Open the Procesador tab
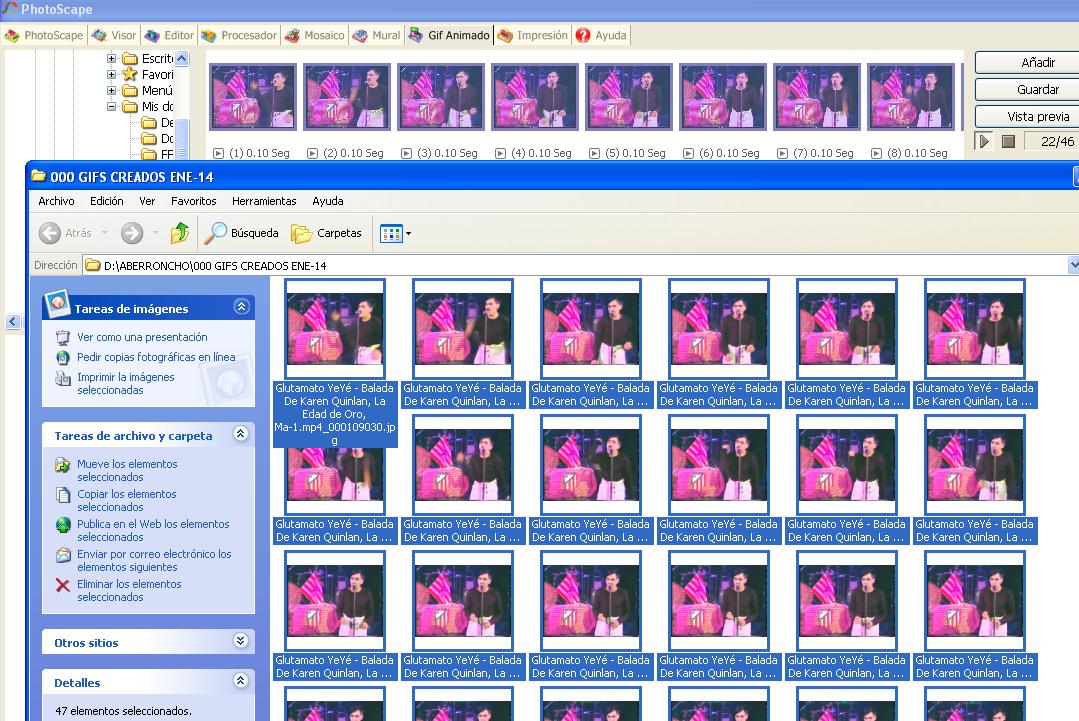This screenshot has height=721, width=1079. pyautogui.click(x=239, y=35)
